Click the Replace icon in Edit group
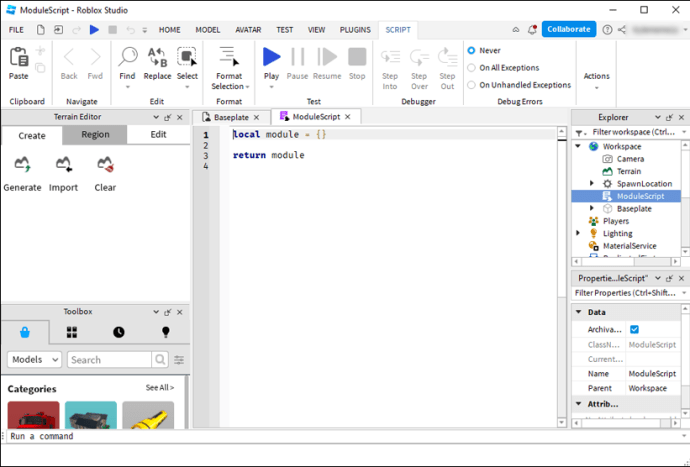The height and width of the screenshot is (467, 690). [x=157, y=59]
